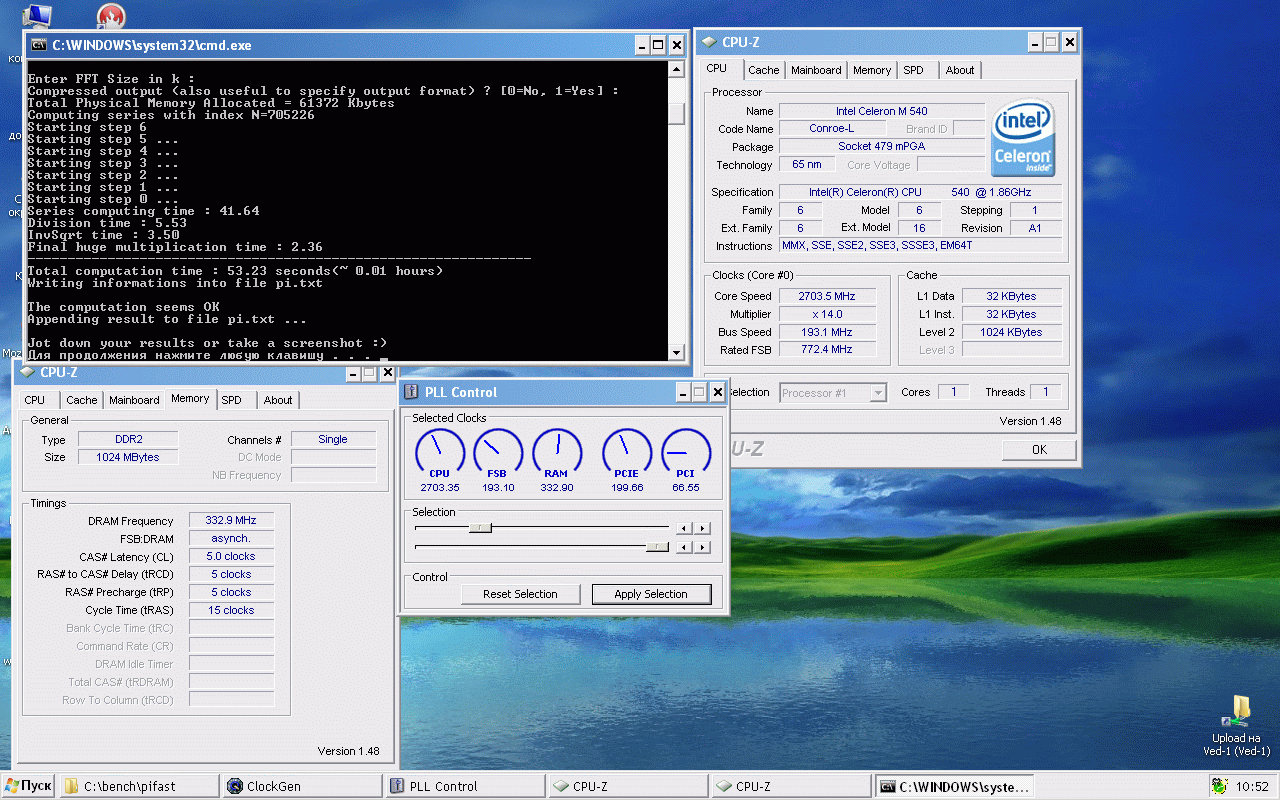1280x800 pixels.
Task: Click the lower PLL selection slider thumb
Action: click(657, 546)
